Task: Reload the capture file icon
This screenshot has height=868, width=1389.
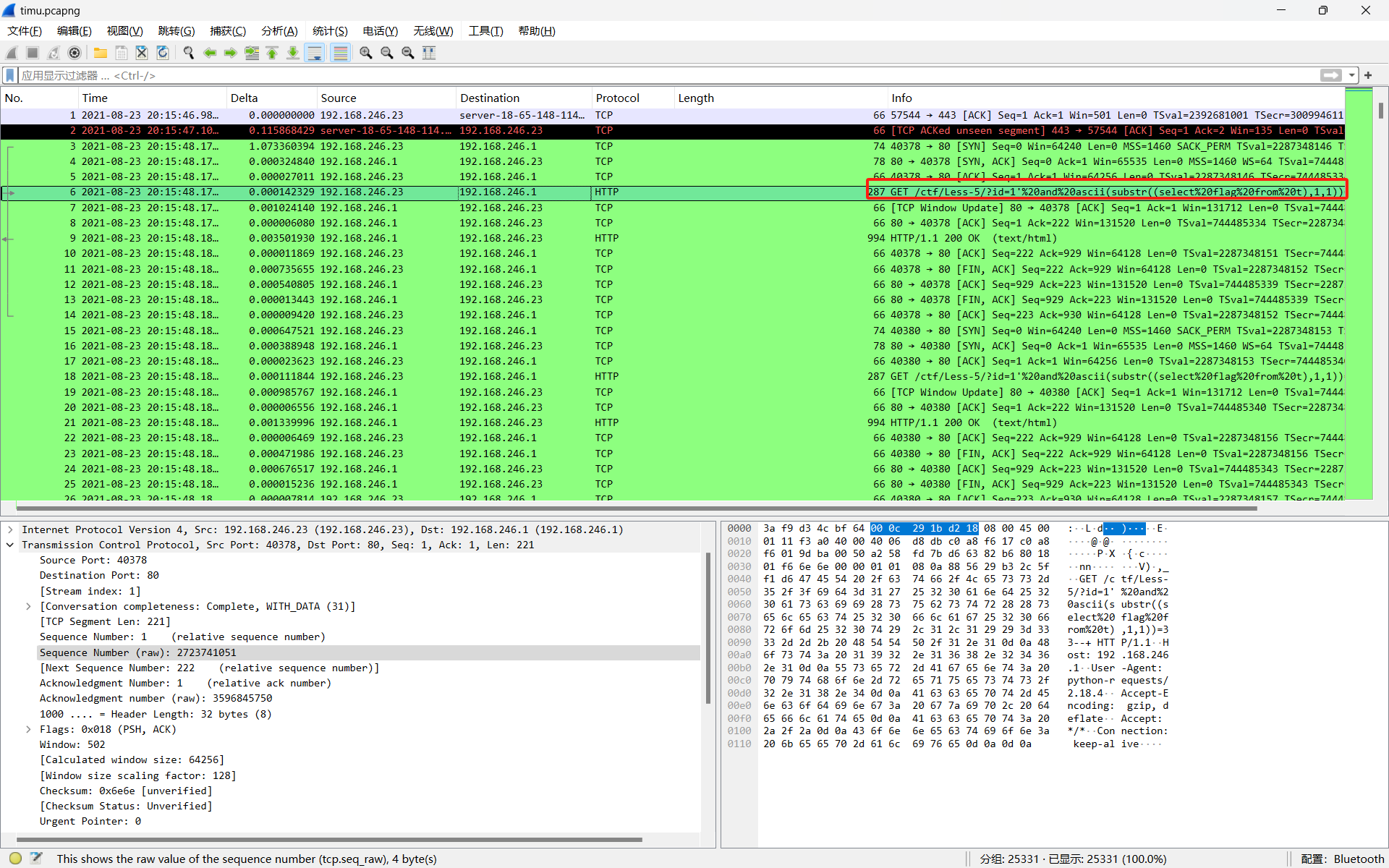Action: coord(163,53)
